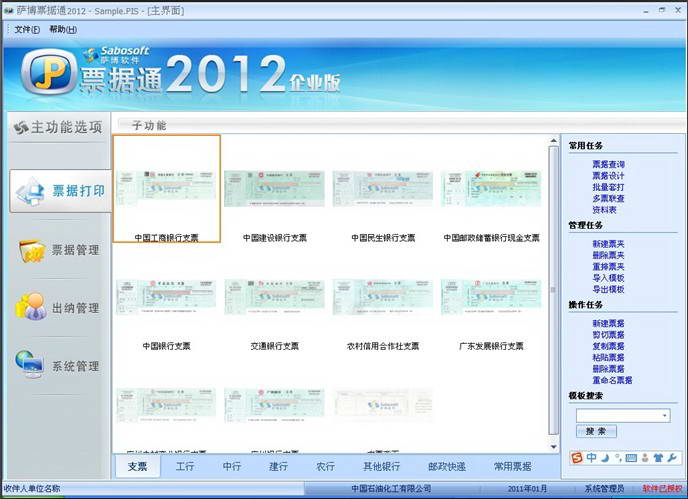This screenshot has width=688, height=499.
Task: Click the 重排票夹 link
Action: (x=608, y=266)
